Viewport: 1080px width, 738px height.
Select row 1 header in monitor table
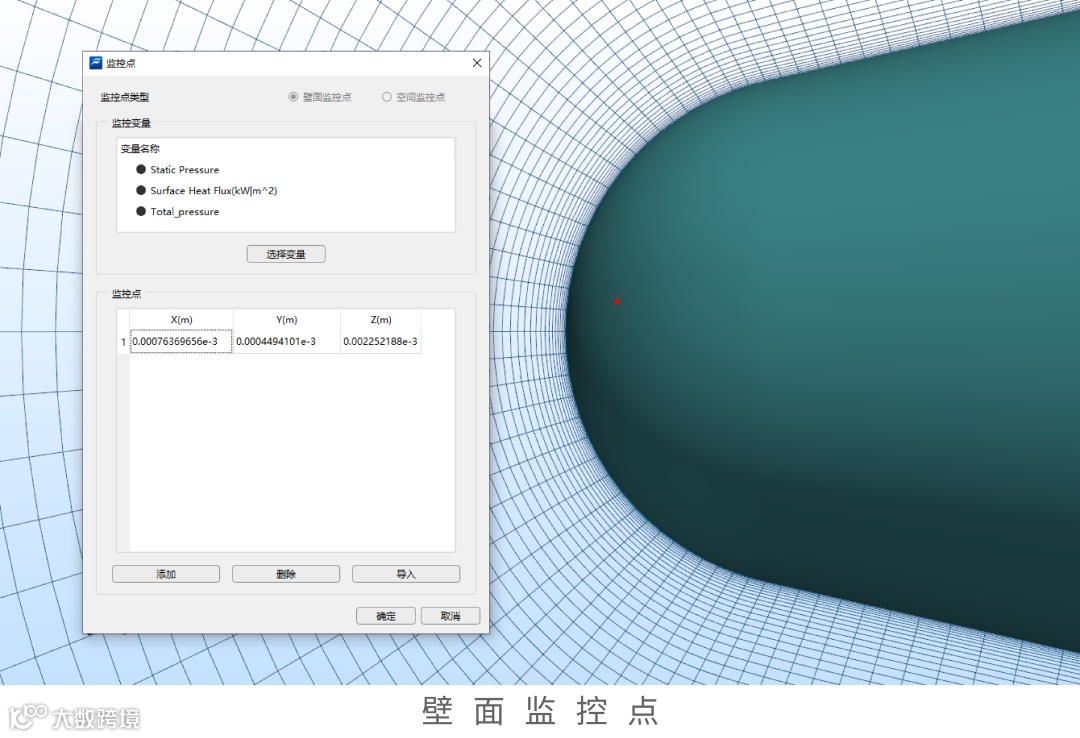pyautogui.click(x=123, y=342)
